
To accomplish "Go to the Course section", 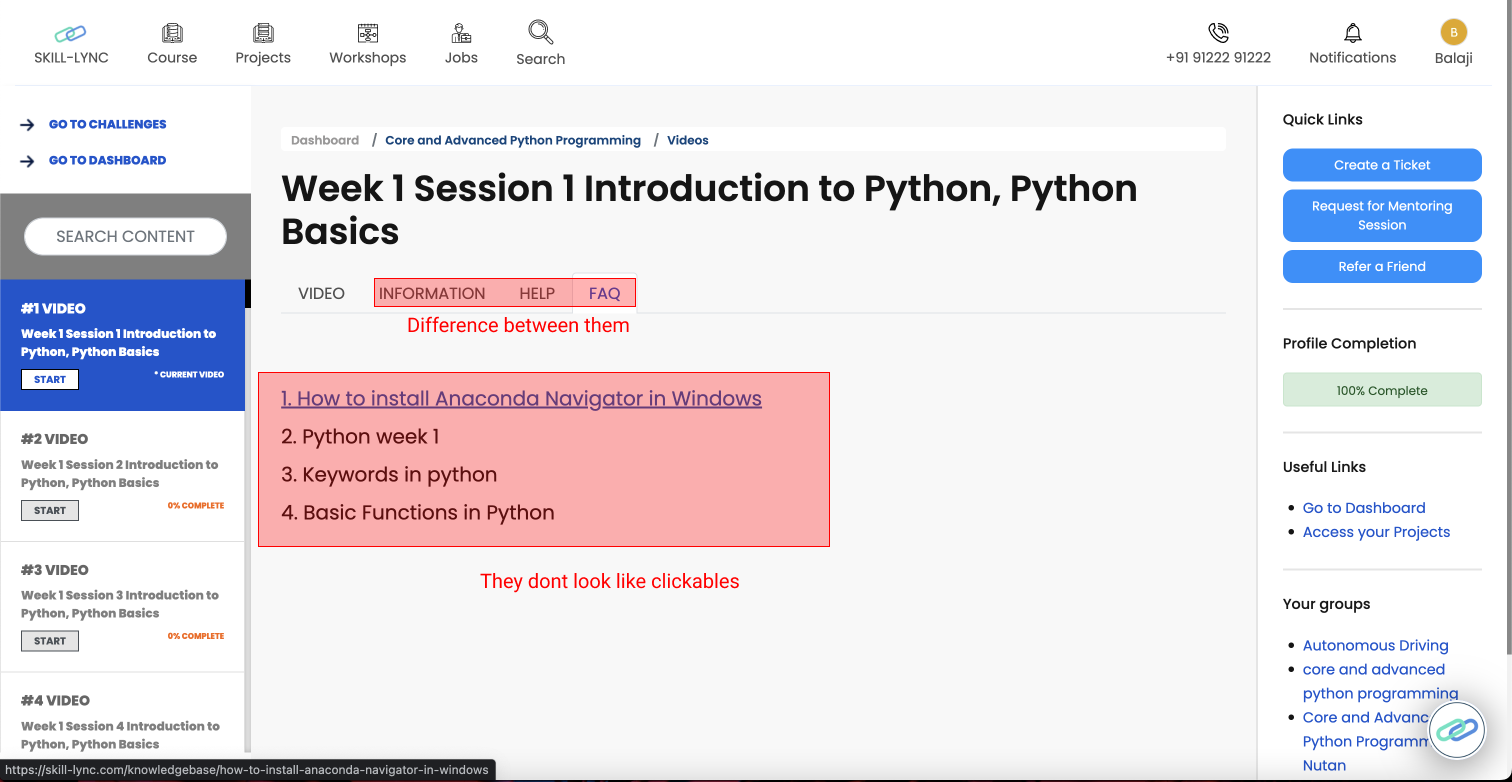I will 172,44.
